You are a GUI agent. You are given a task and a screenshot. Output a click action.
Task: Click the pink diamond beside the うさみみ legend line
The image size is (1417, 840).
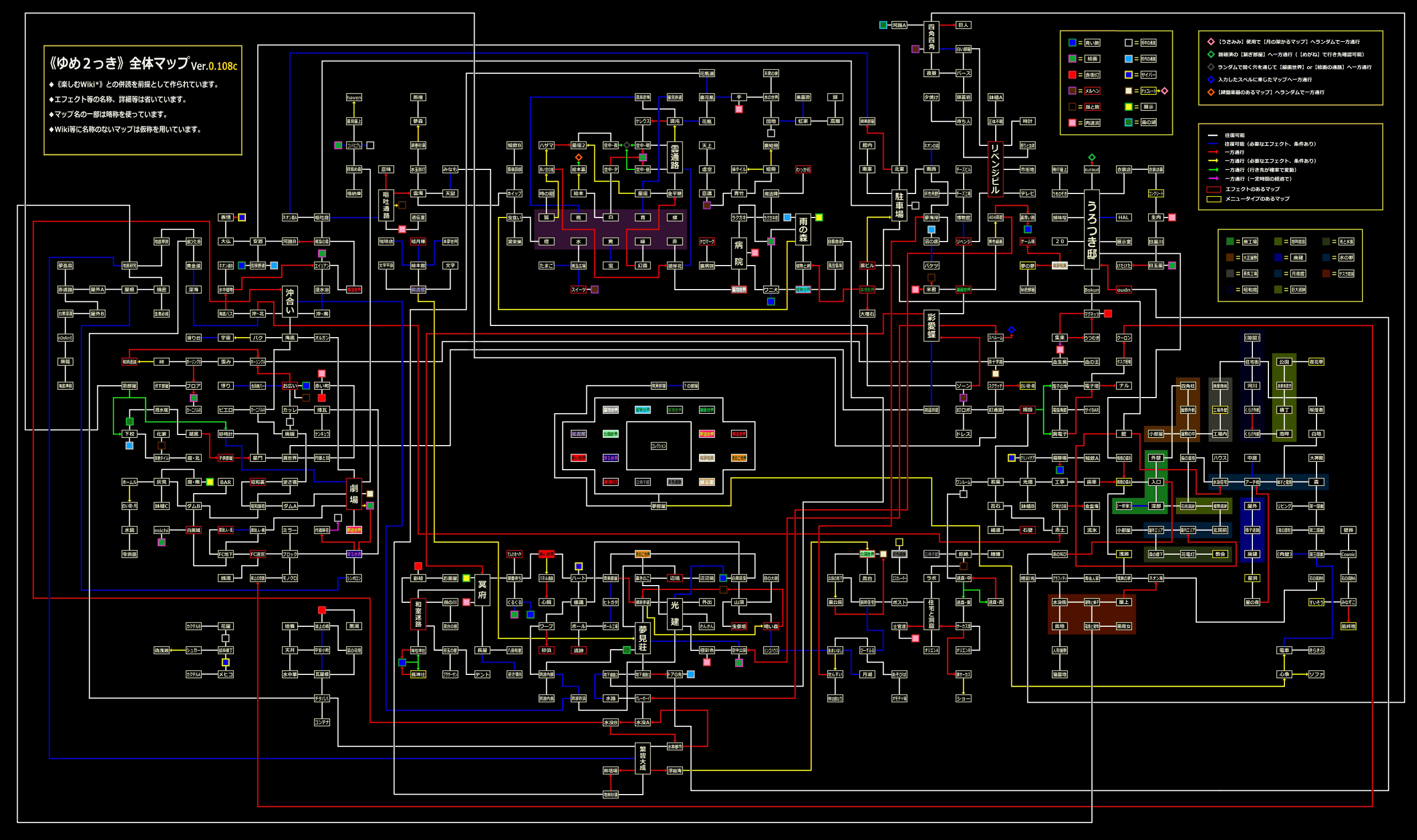coord(1210,42)
